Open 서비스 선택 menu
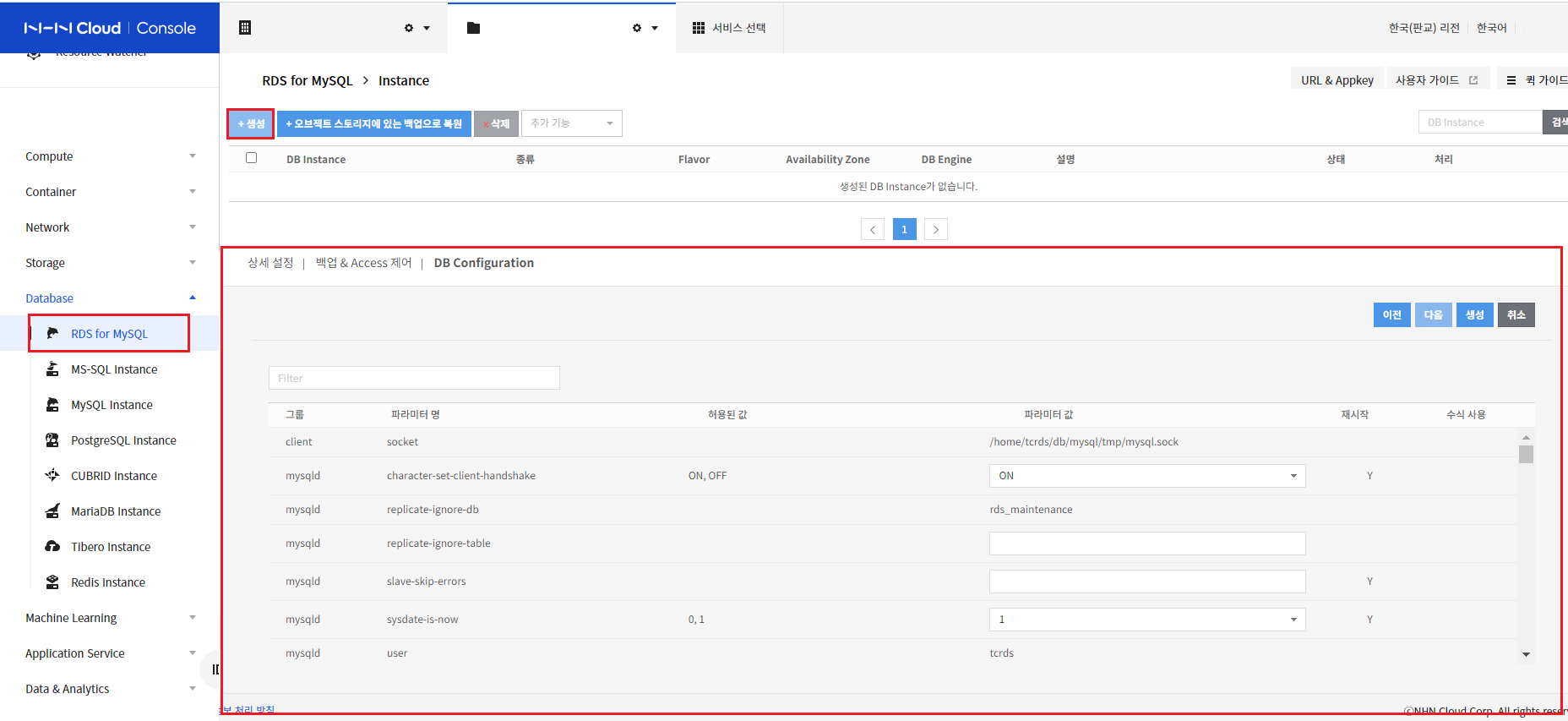Screen dimensions: 1568x721 tap(729, 28)
